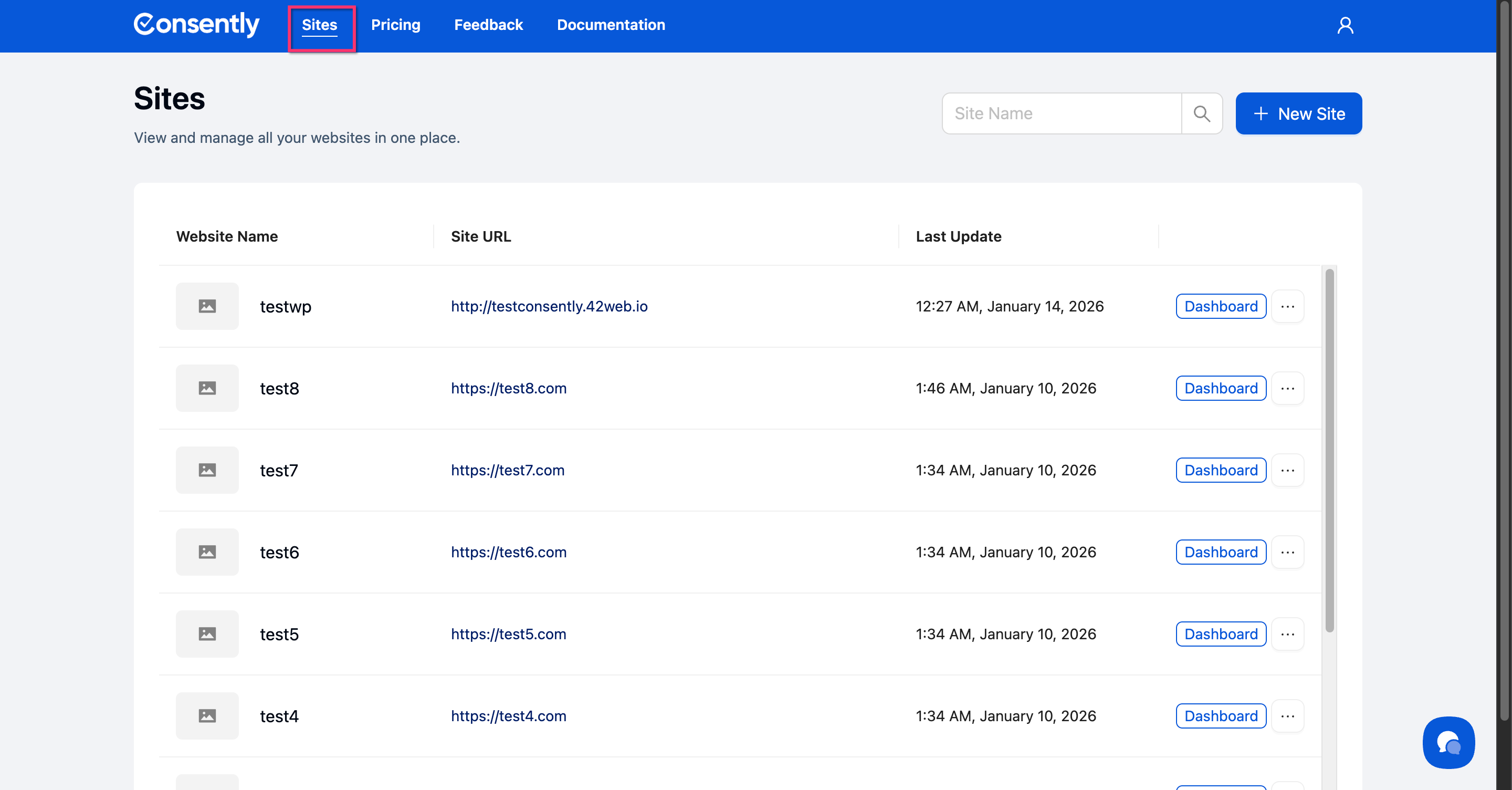1512x790 pixels.
Task: Open the user account icon
Action: [1345, 25]
